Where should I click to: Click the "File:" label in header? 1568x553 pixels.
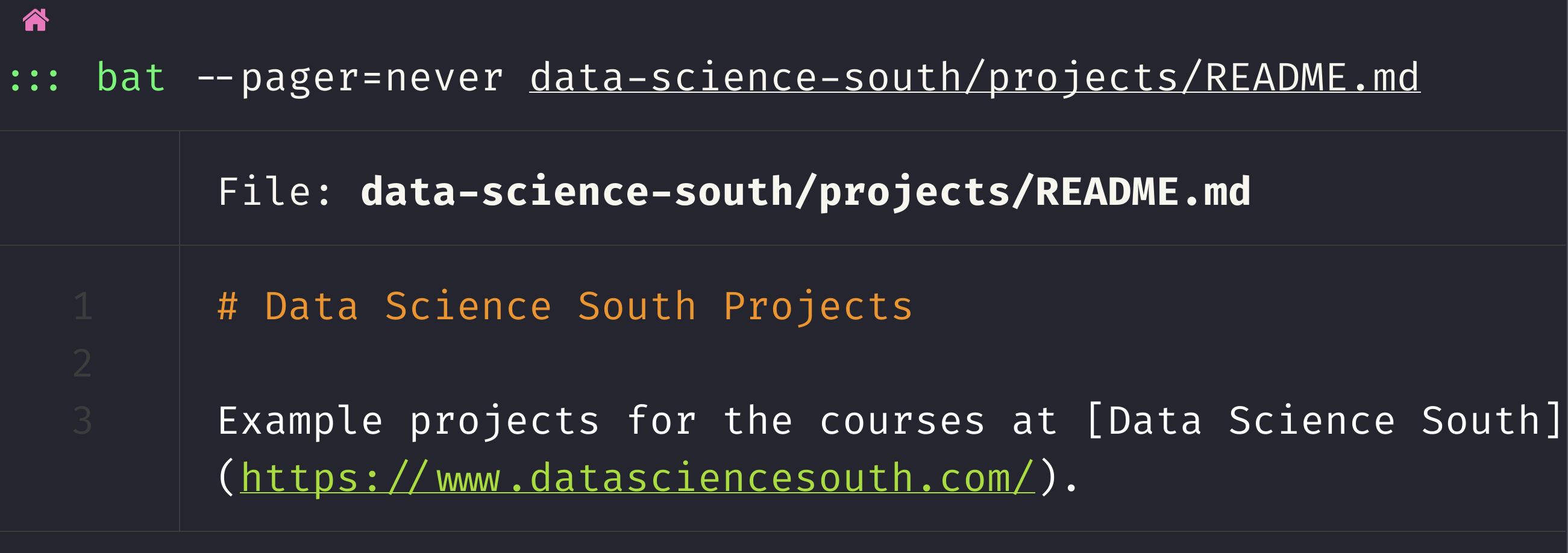tap(274, 192)
